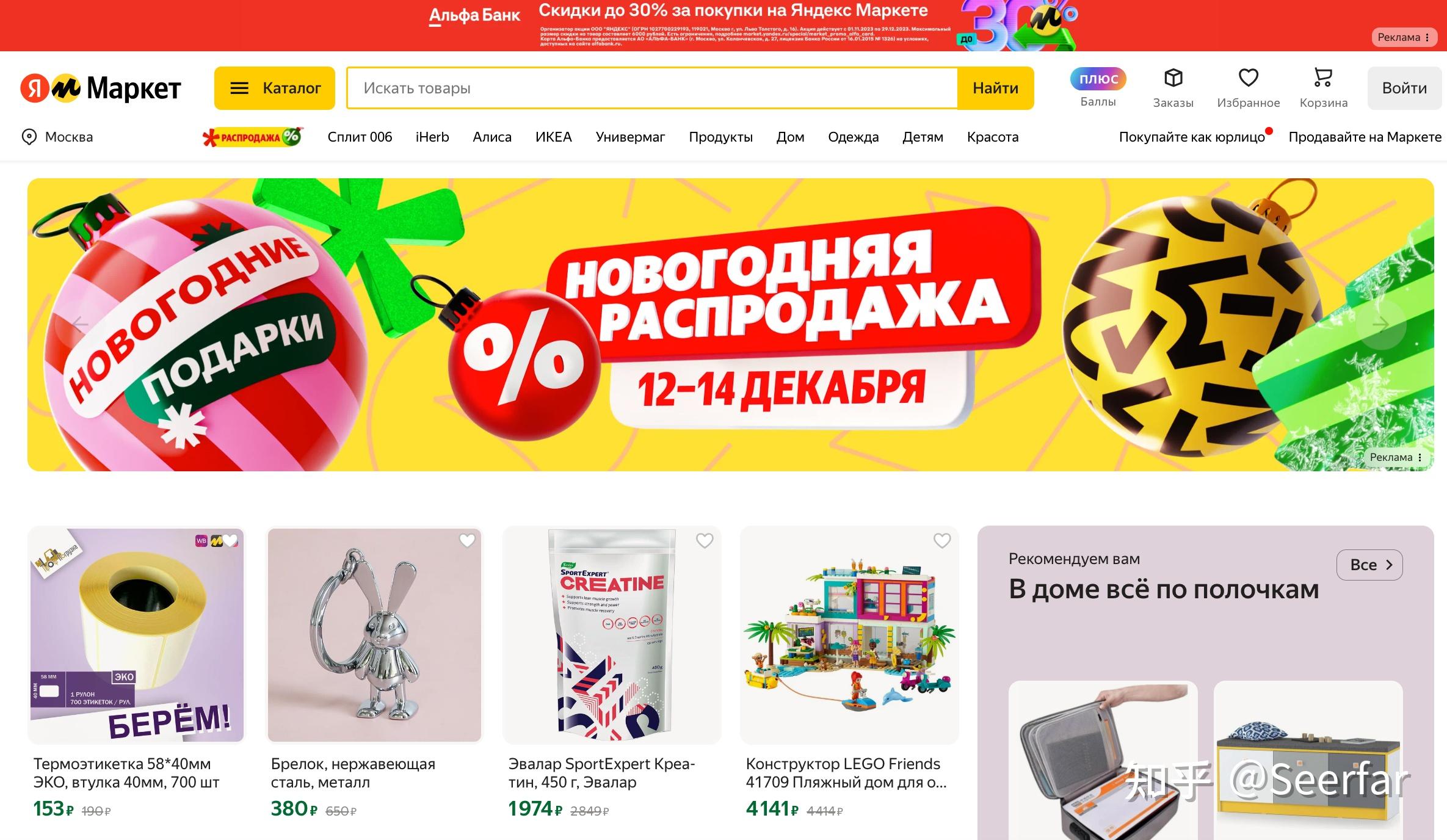Open Реклама options on top banner
This screenshot has width=1447, height=840.
[x=1404, y=37]
